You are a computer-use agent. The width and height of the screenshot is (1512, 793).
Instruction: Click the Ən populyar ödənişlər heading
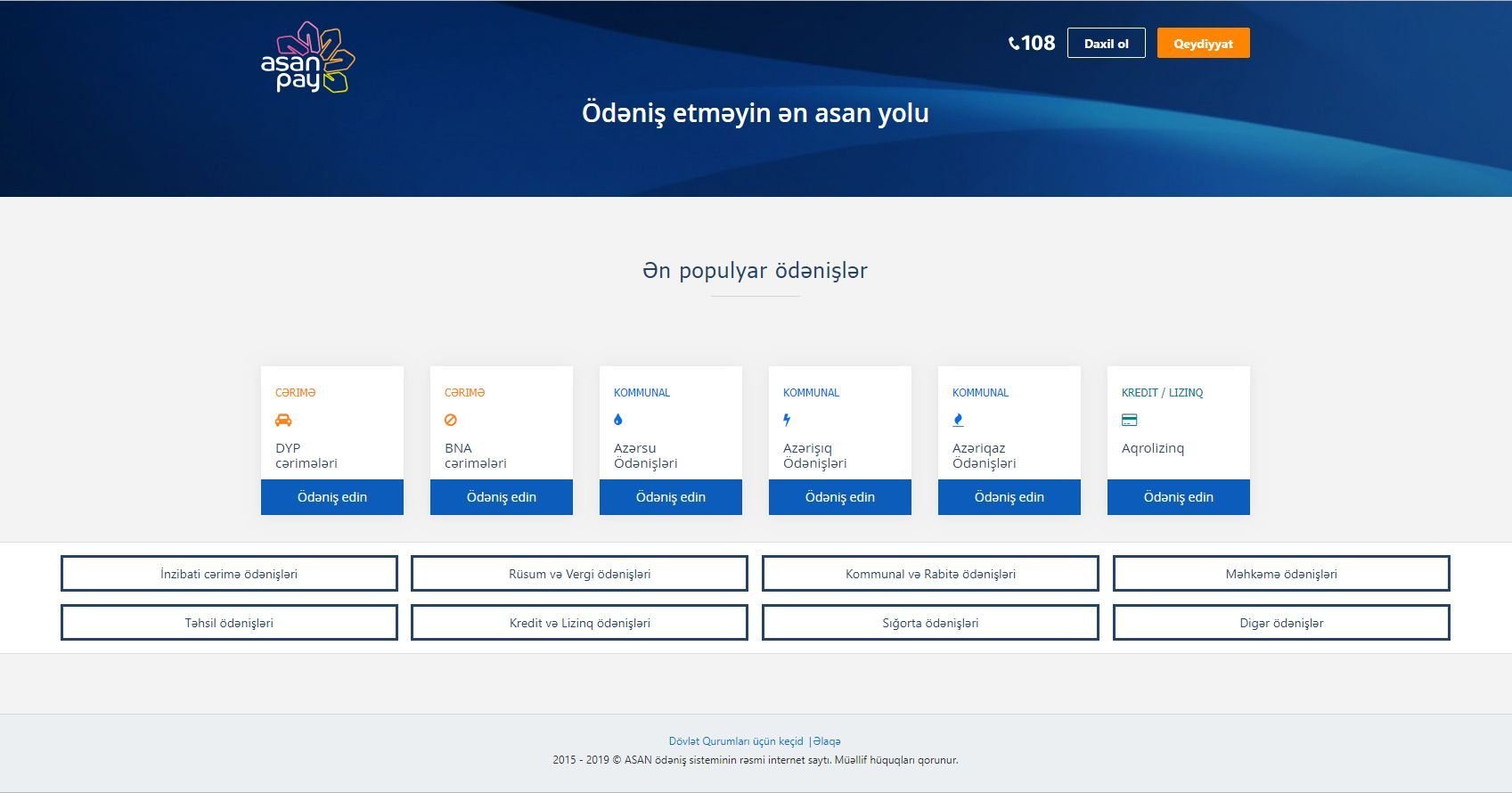[755, 271]
